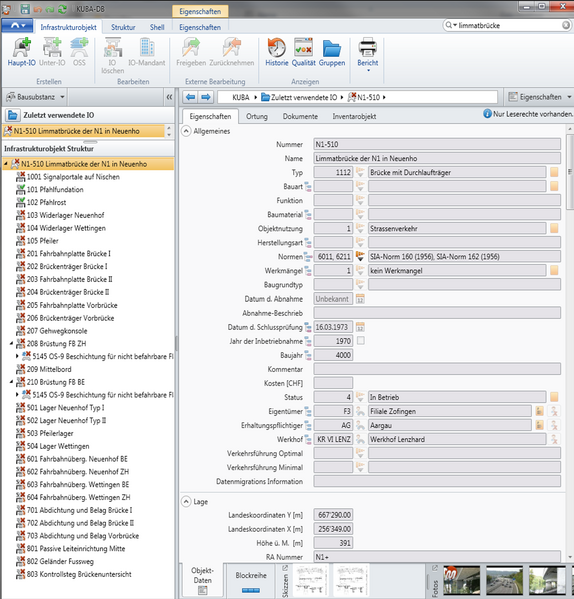Open the Typ selection flag icon

360,172
